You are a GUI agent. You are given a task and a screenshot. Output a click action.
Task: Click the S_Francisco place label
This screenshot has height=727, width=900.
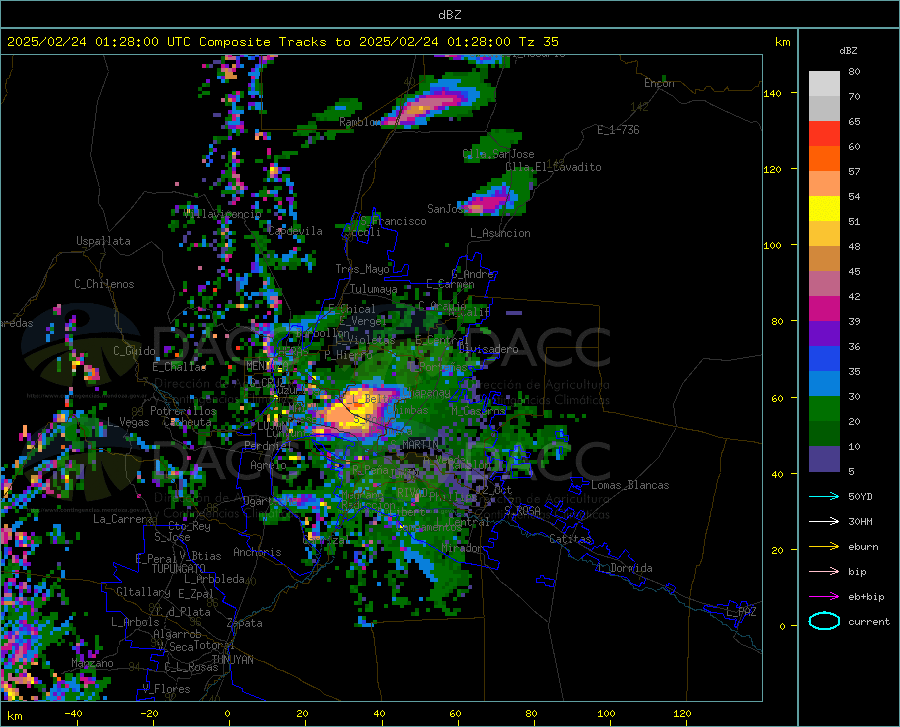[x=393, y=221]
